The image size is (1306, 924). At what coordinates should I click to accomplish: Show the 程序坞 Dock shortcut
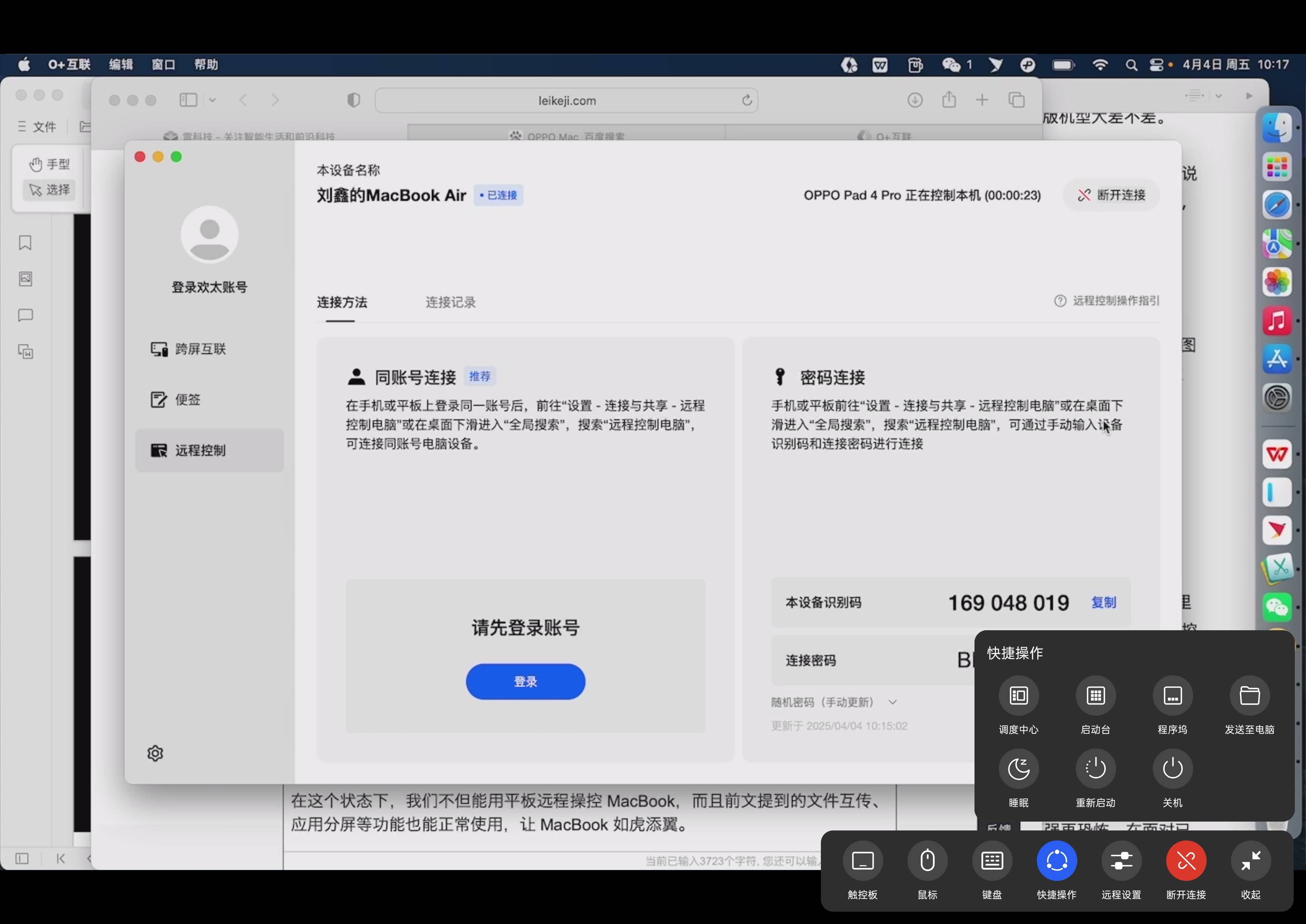click(x=1172, y=695)
